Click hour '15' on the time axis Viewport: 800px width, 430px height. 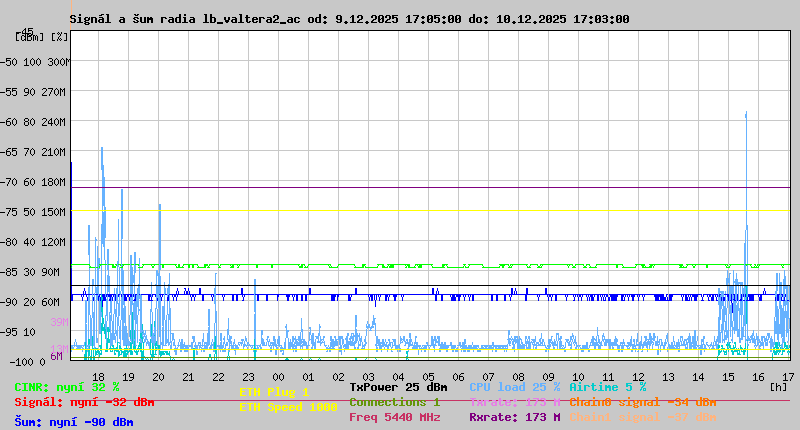[729, 377]
